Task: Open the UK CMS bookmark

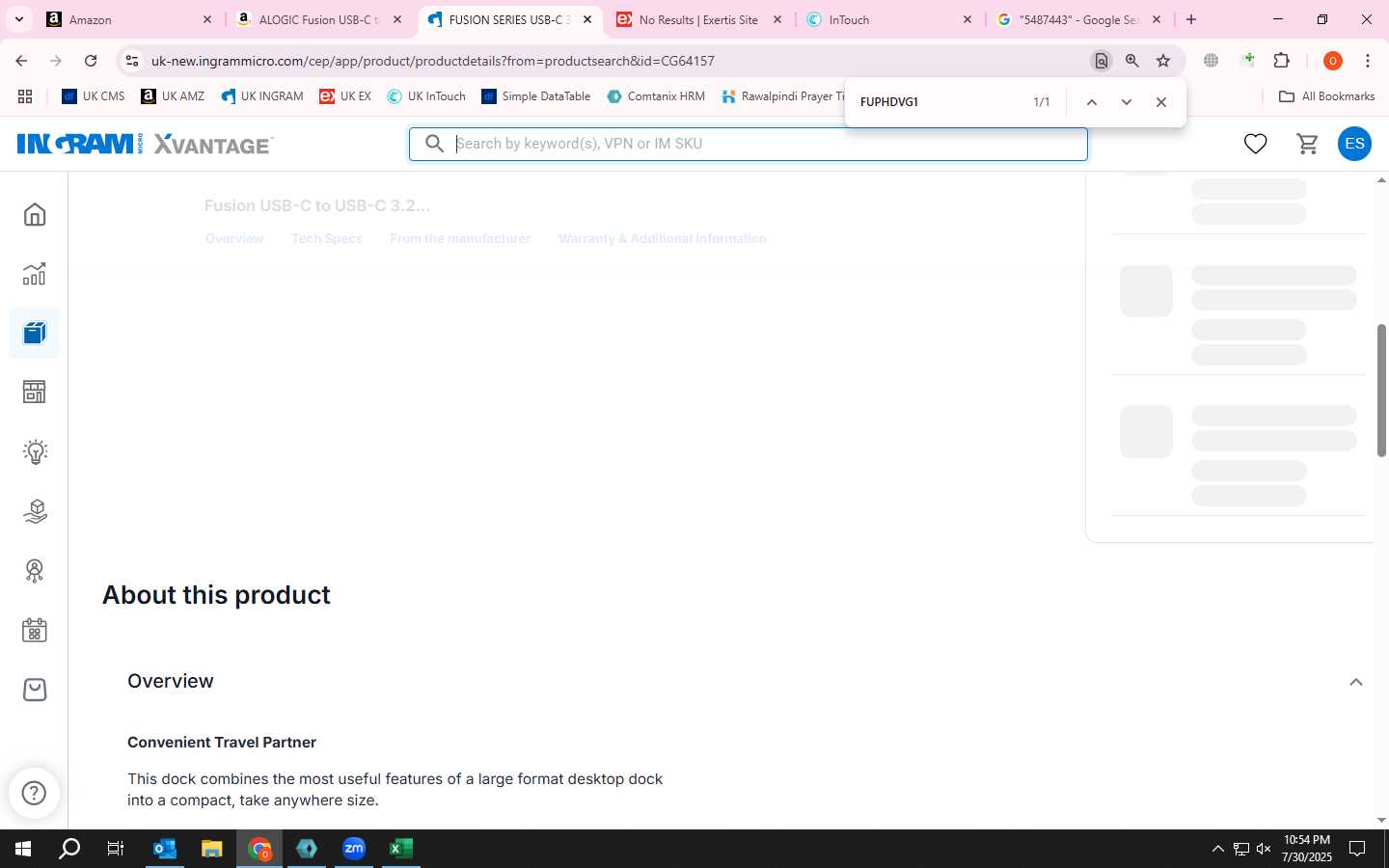Action: [x=94, y=96]
